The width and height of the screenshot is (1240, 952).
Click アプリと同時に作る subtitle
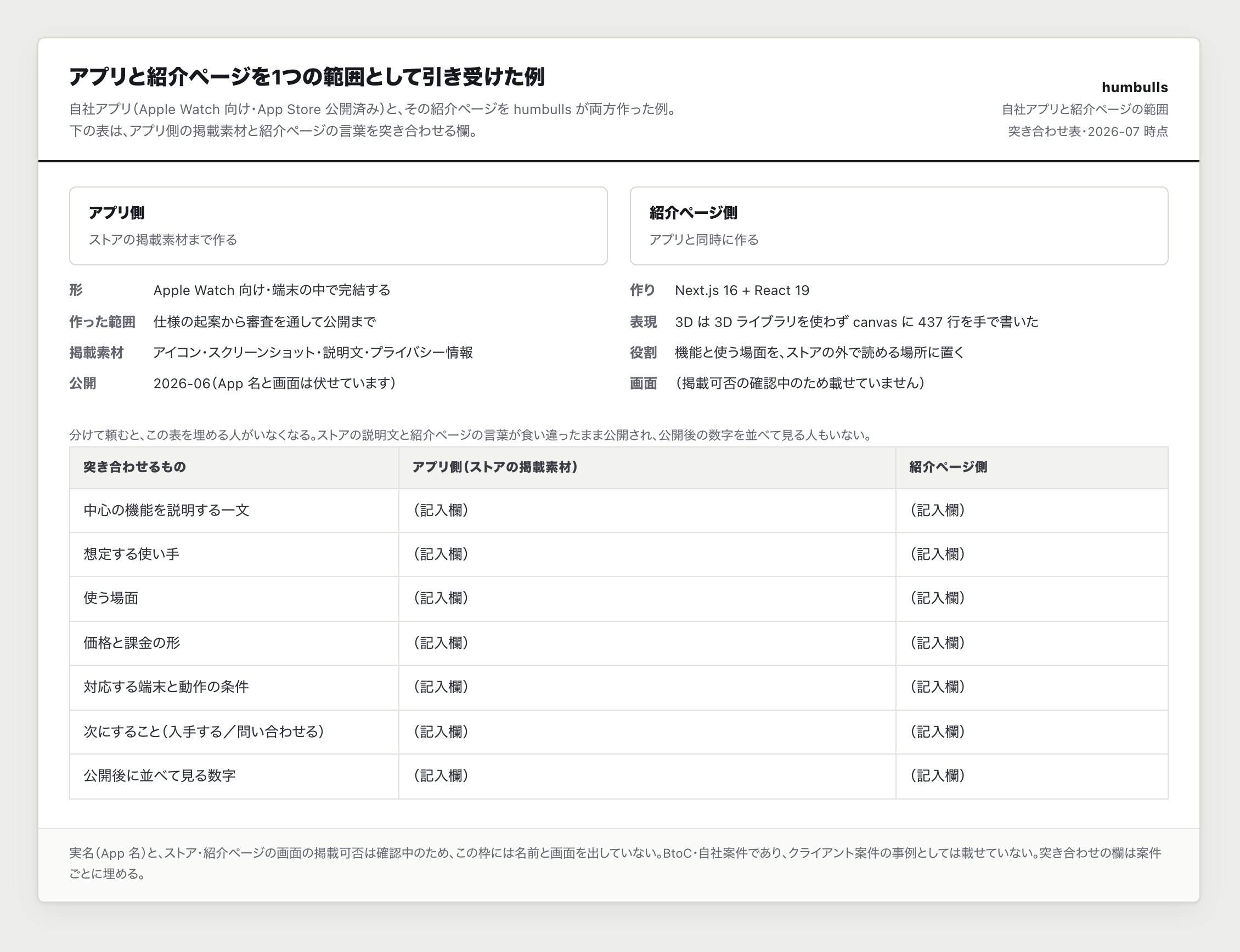703,240
